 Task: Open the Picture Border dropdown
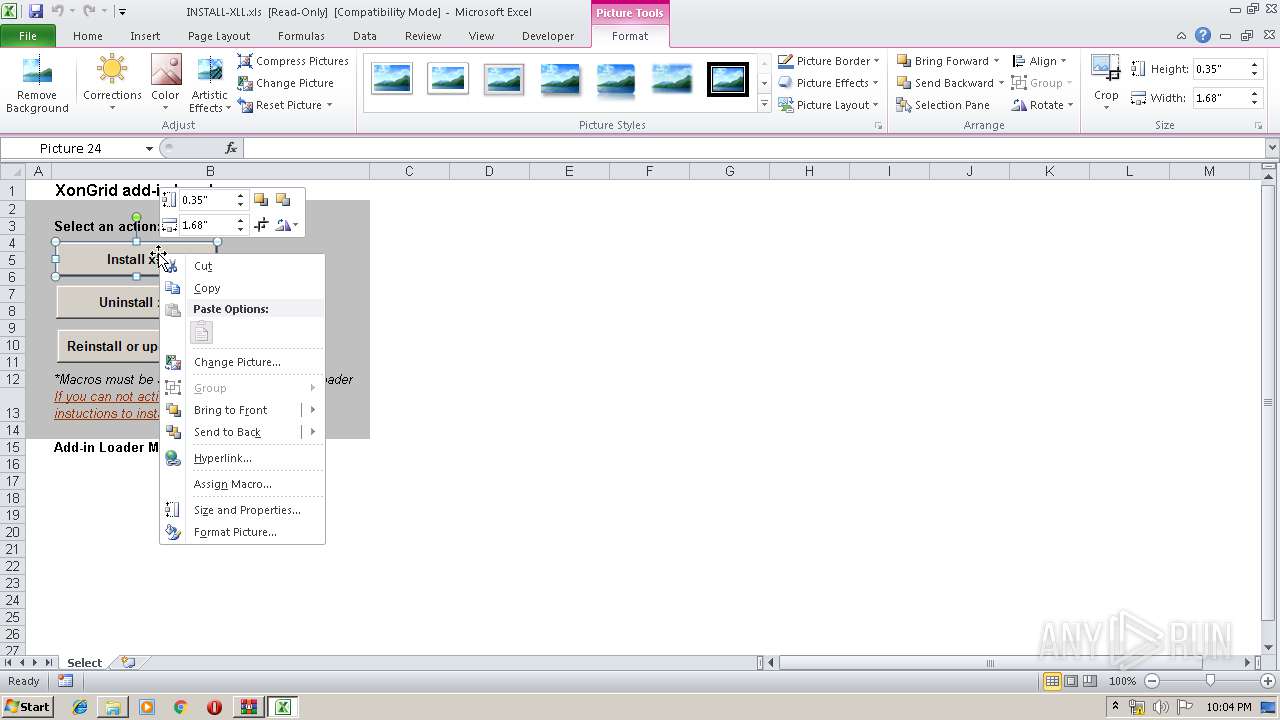829,61
